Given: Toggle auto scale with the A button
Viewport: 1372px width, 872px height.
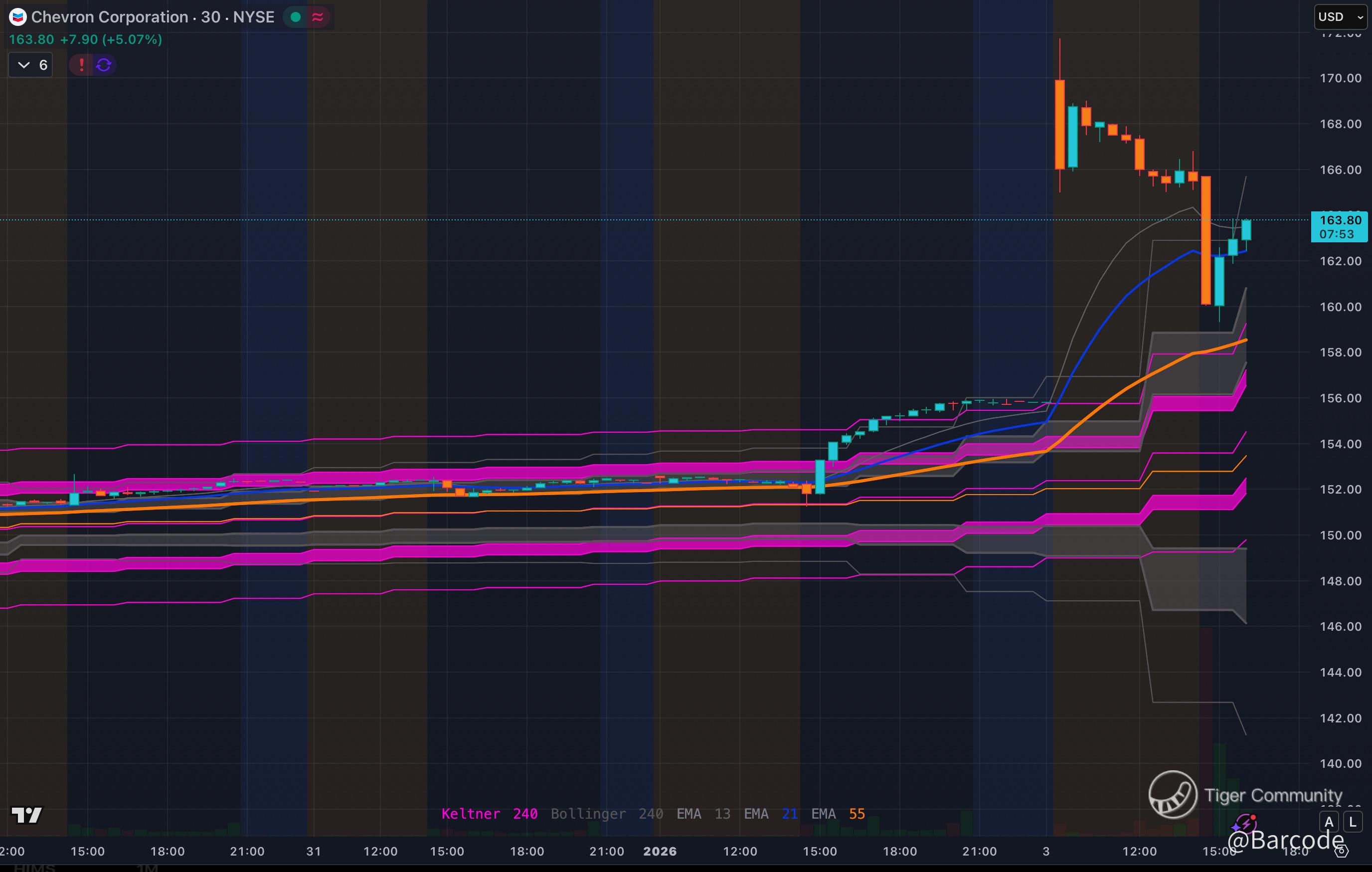Looking at the screenshot, I should coord(1329,822).
